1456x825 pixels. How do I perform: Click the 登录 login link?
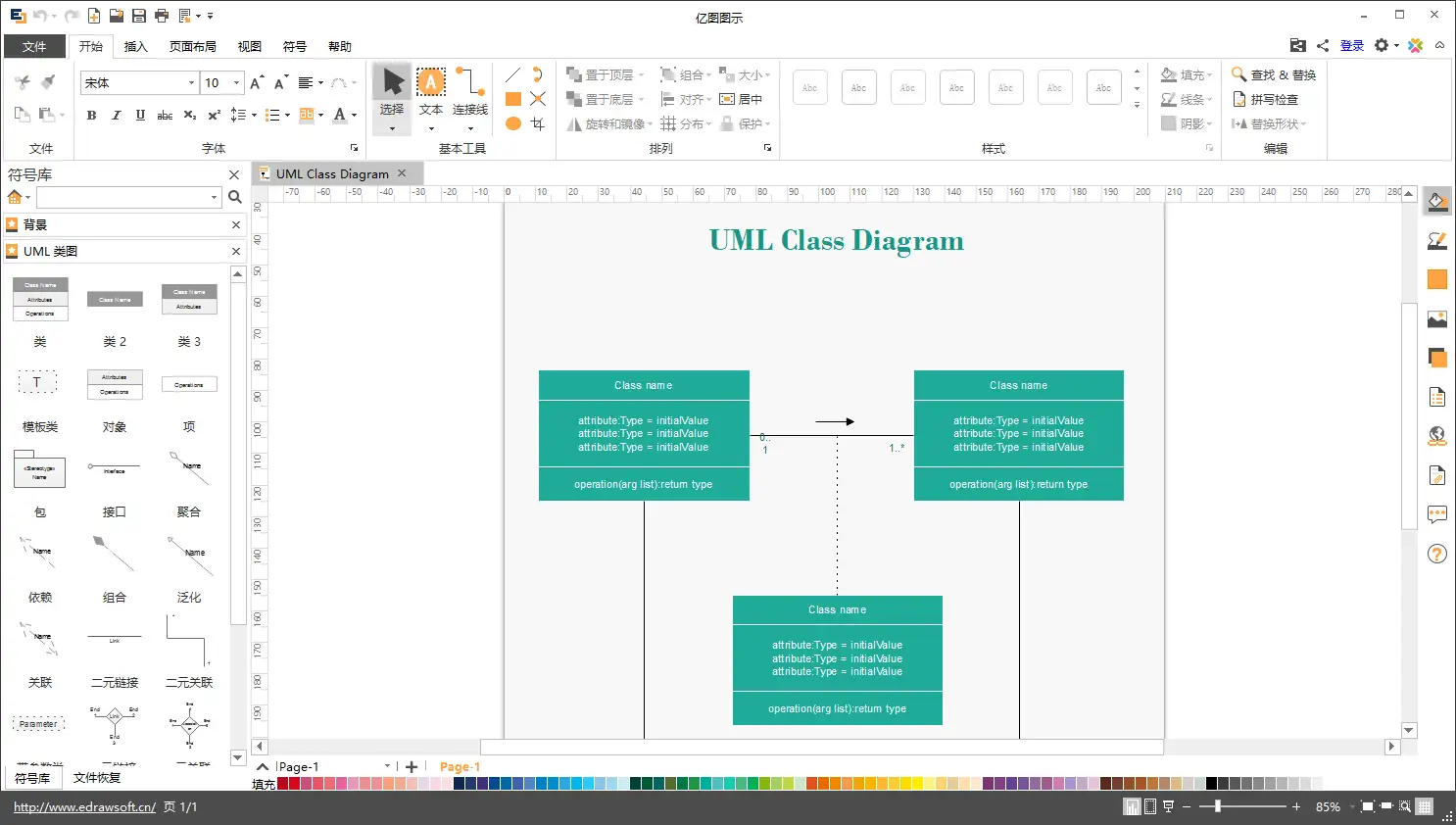tap(1352, 45)
